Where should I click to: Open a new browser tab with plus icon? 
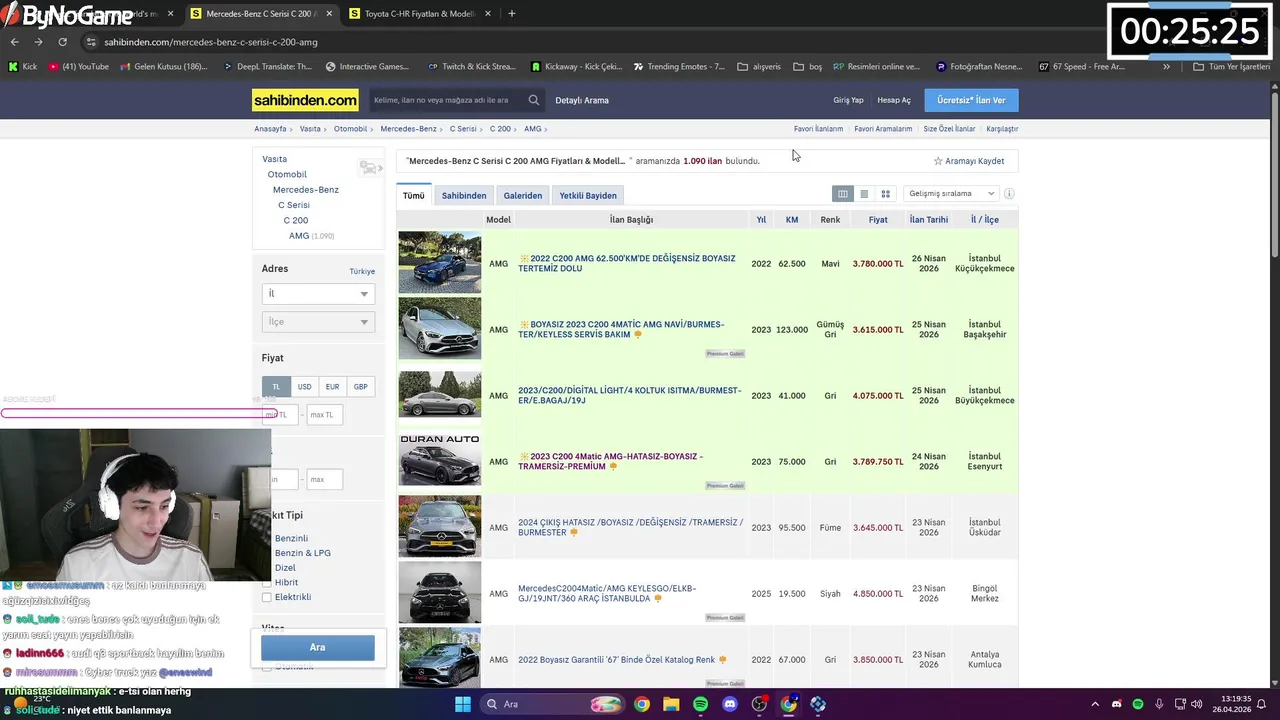511,14
